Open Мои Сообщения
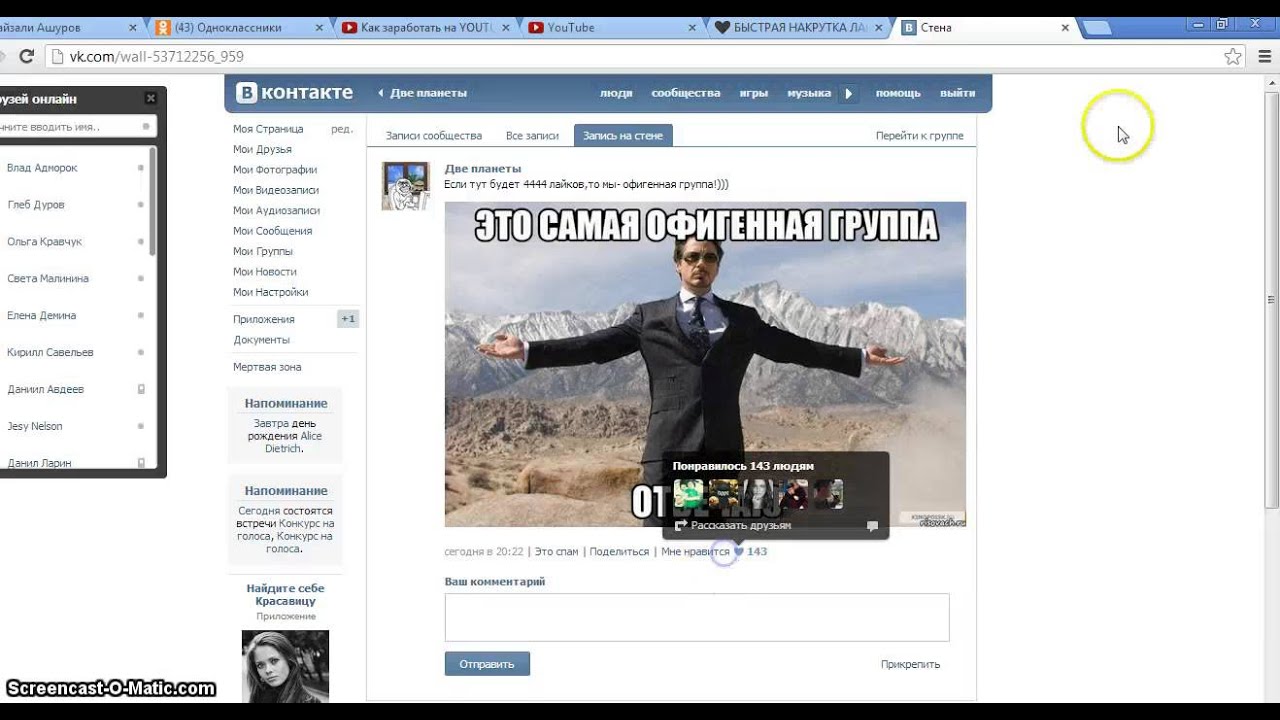Screen dimensions: 1280x720 [x=273, y=231]
